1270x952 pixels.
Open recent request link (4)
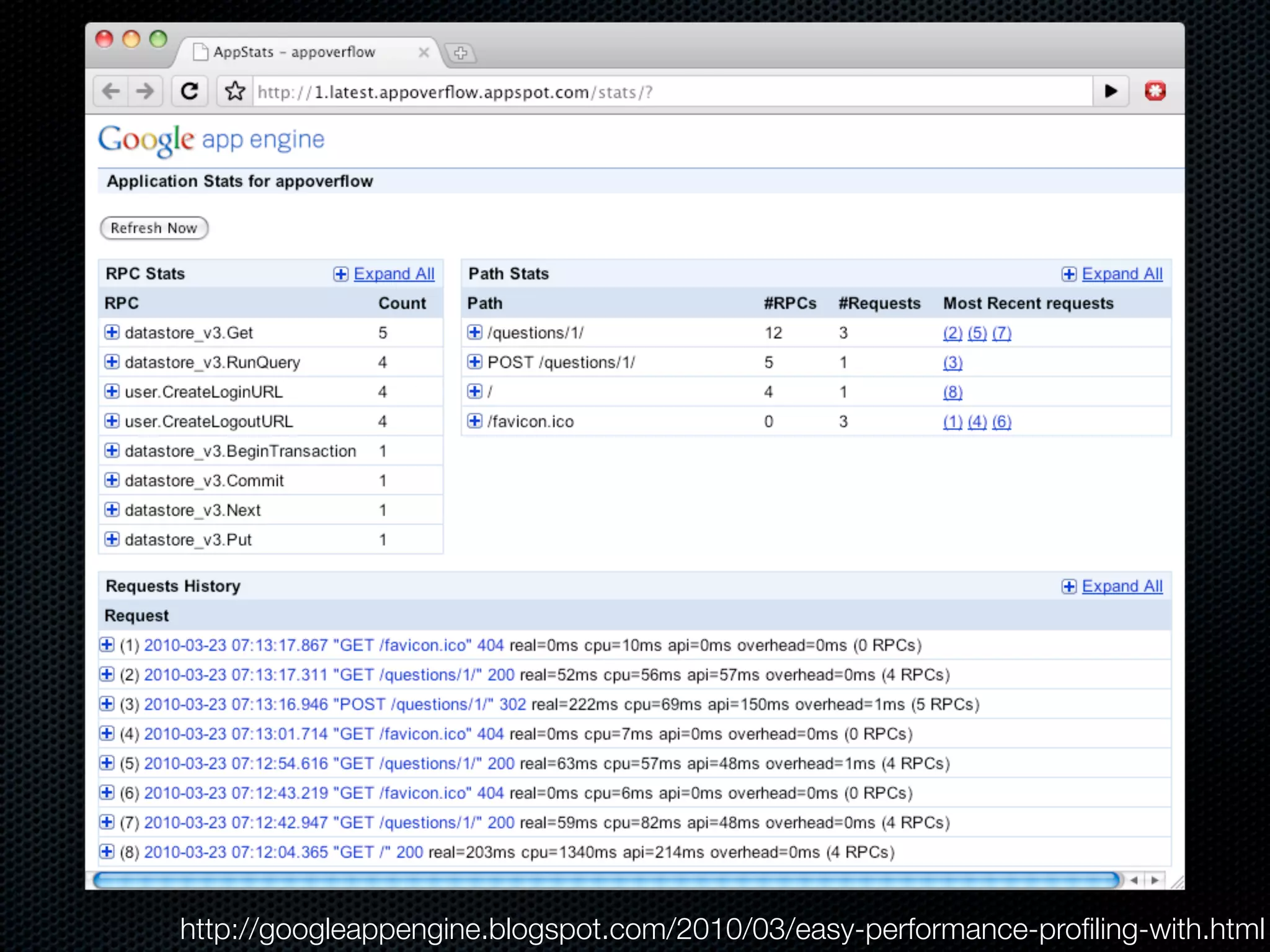coord(977,422)
